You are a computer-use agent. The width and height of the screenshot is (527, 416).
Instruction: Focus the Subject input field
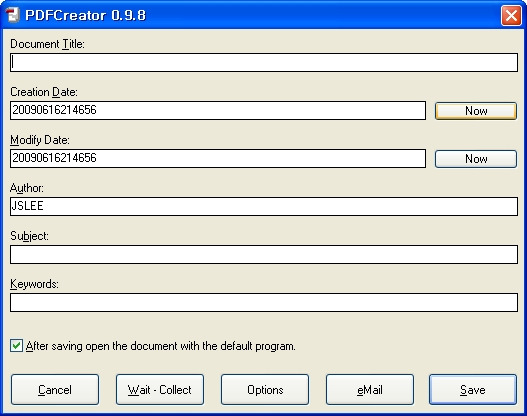264,254
